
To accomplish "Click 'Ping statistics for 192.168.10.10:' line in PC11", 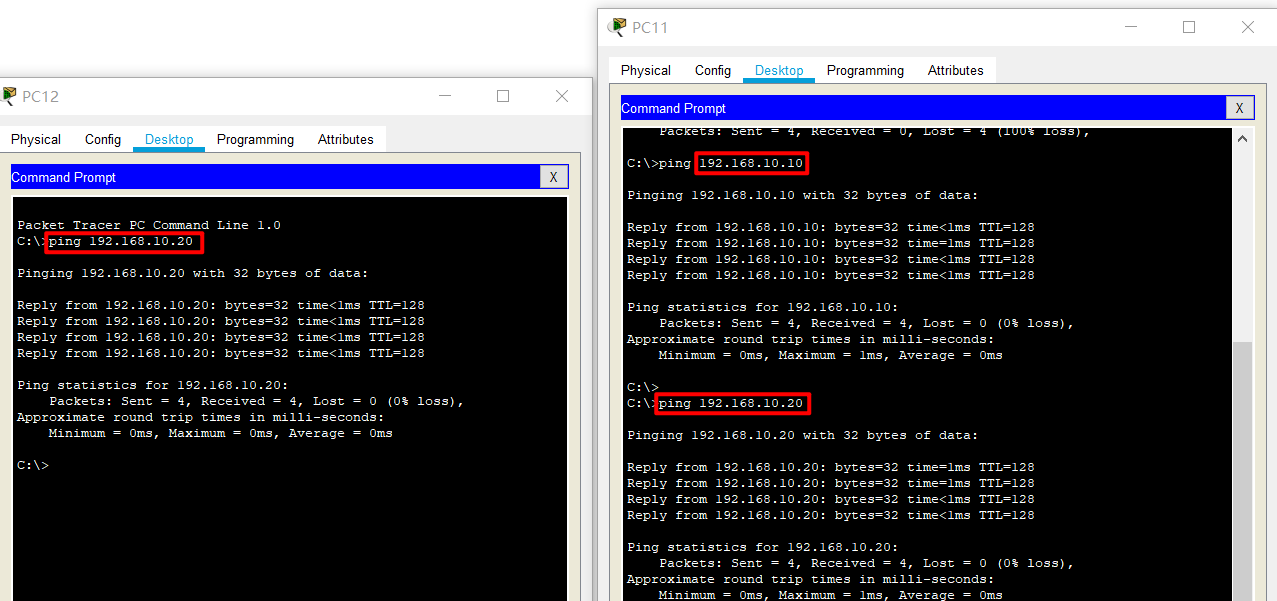I will coord(763,307).
